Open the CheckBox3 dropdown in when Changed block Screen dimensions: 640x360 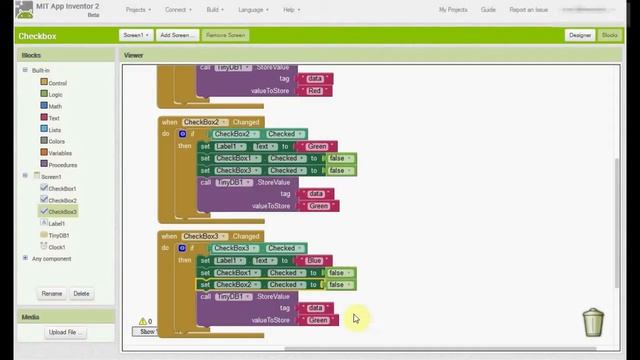[x=205, y=236]
